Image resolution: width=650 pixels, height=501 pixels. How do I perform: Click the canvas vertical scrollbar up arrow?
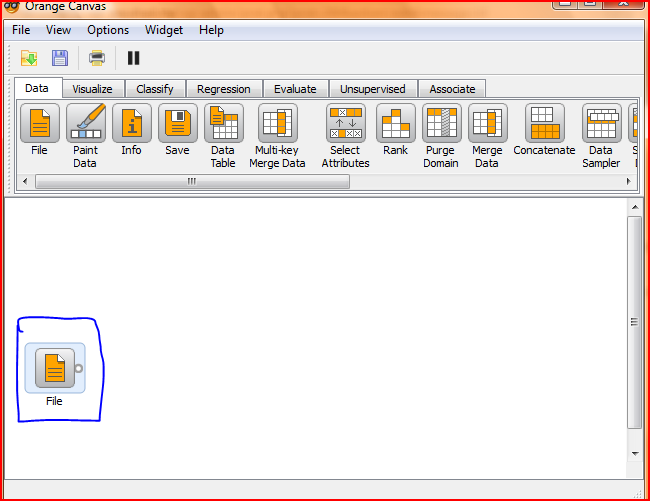[x=635, y=207]
